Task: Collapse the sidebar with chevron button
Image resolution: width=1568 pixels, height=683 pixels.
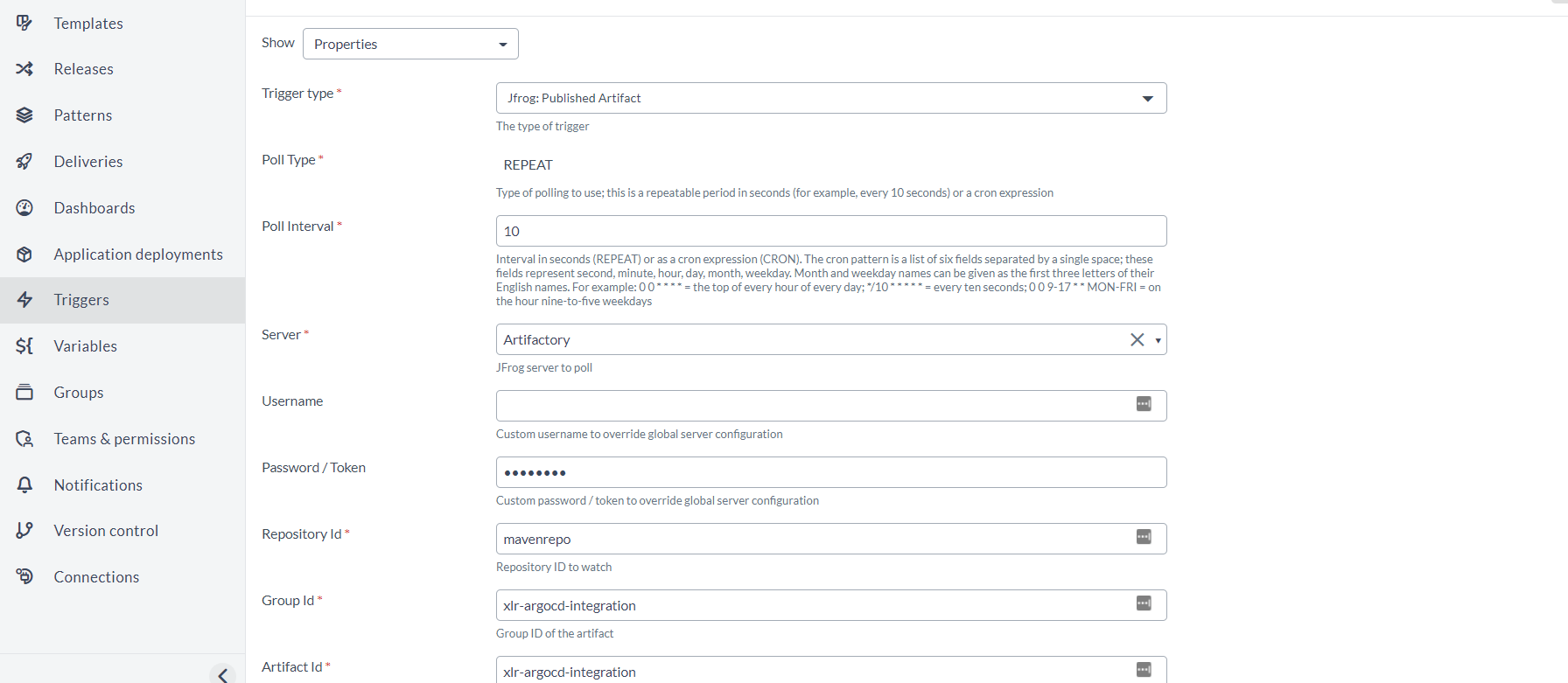Action: tap(223, 674)
